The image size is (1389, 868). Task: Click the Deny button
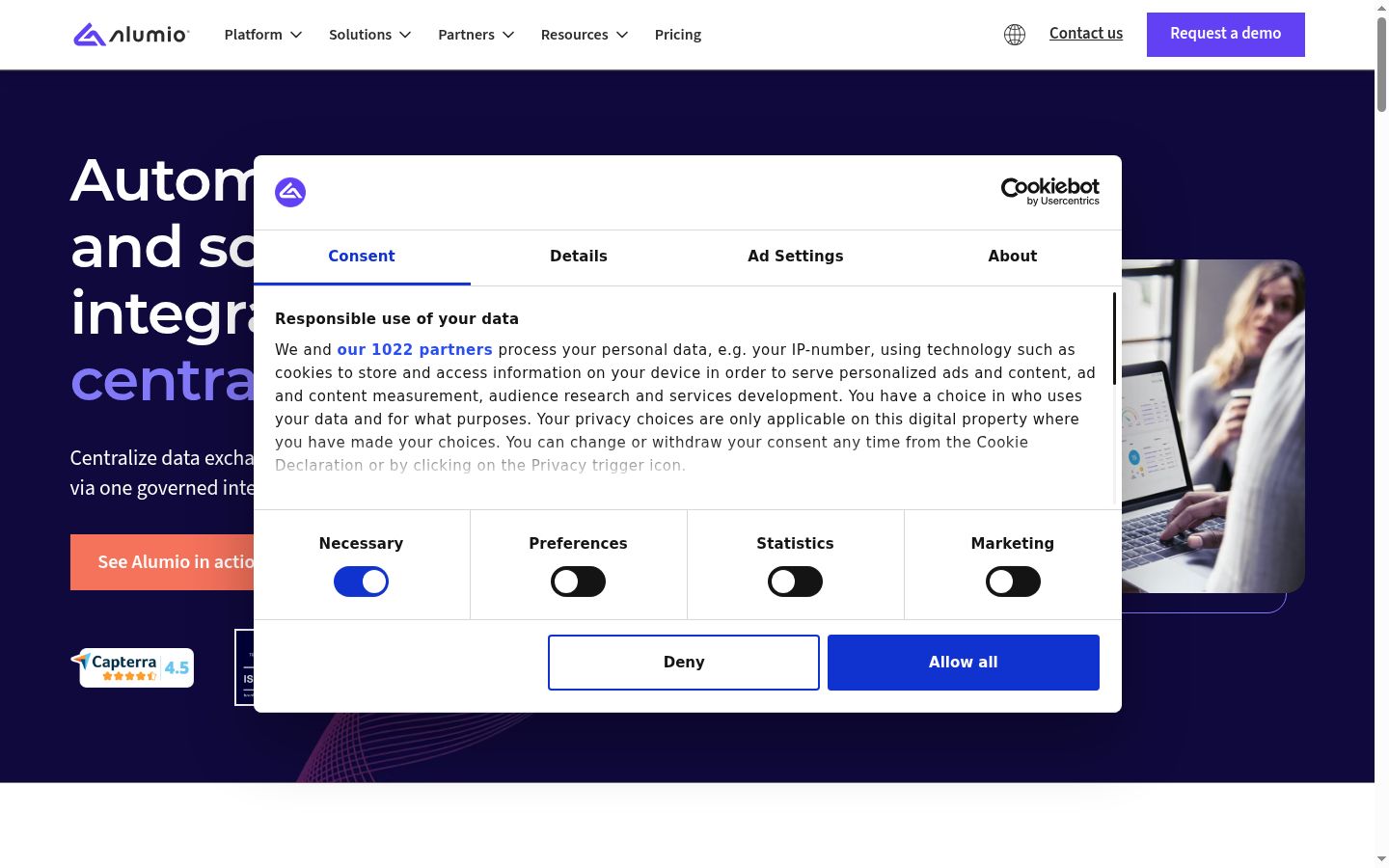pyautogui.click(x=684, y=663)
